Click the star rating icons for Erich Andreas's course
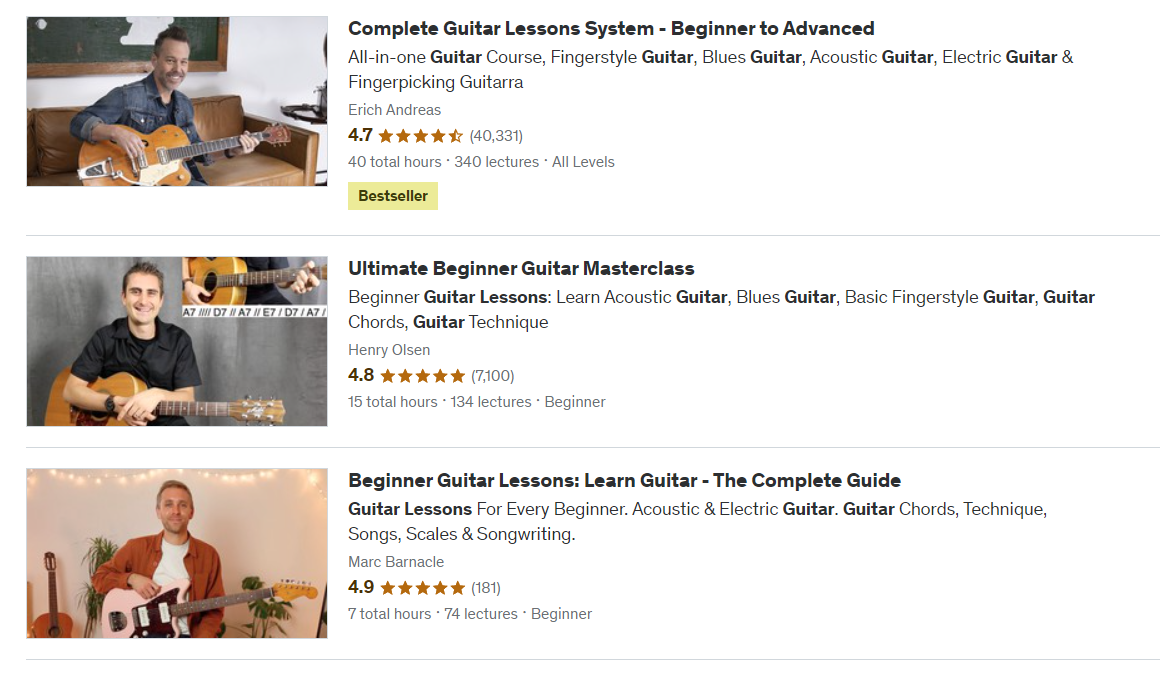The image size is (1160, 674). [x=421, y=136]
